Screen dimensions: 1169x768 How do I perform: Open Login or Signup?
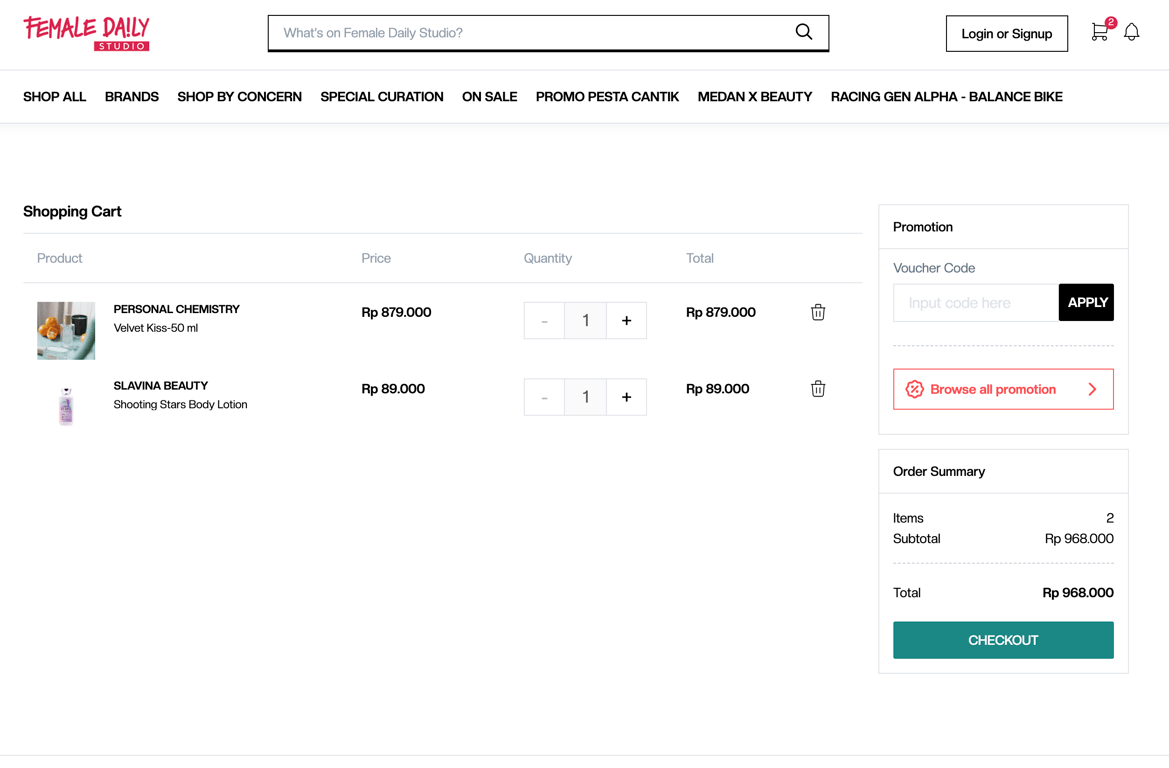[1006, 34]
